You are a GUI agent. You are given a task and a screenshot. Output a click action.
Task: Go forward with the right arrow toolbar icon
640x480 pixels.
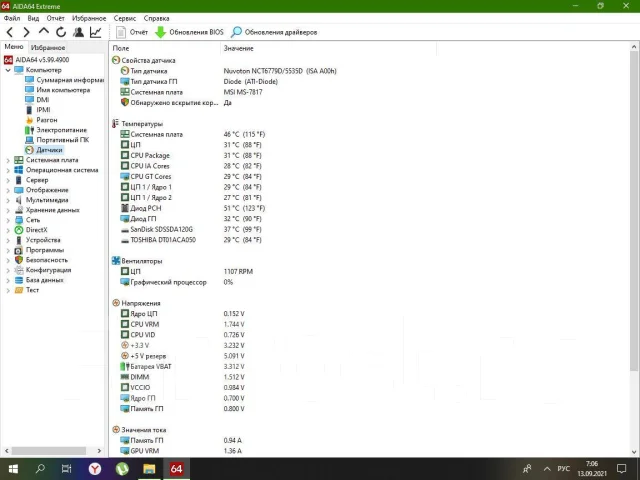(27, 32)
